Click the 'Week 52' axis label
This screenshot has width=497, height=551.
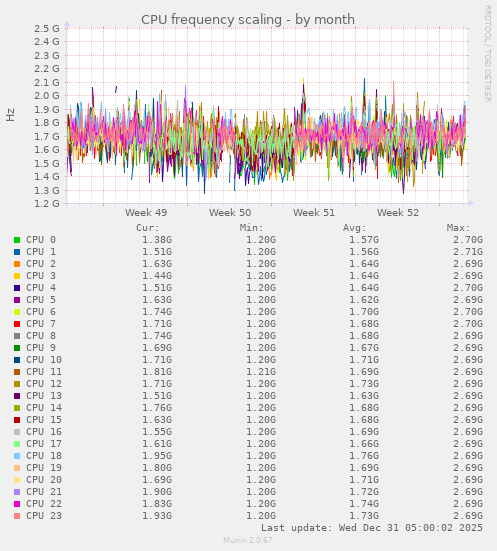[x=398, y=213]
